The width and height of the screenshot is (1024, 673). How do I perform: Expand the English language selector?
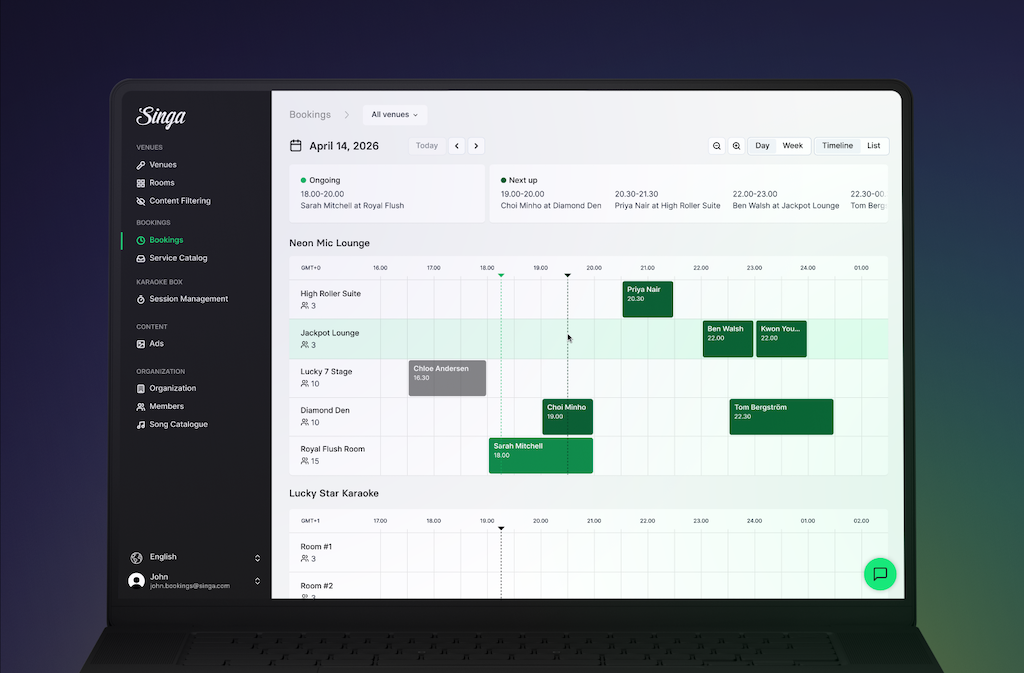tap(257, 558)
